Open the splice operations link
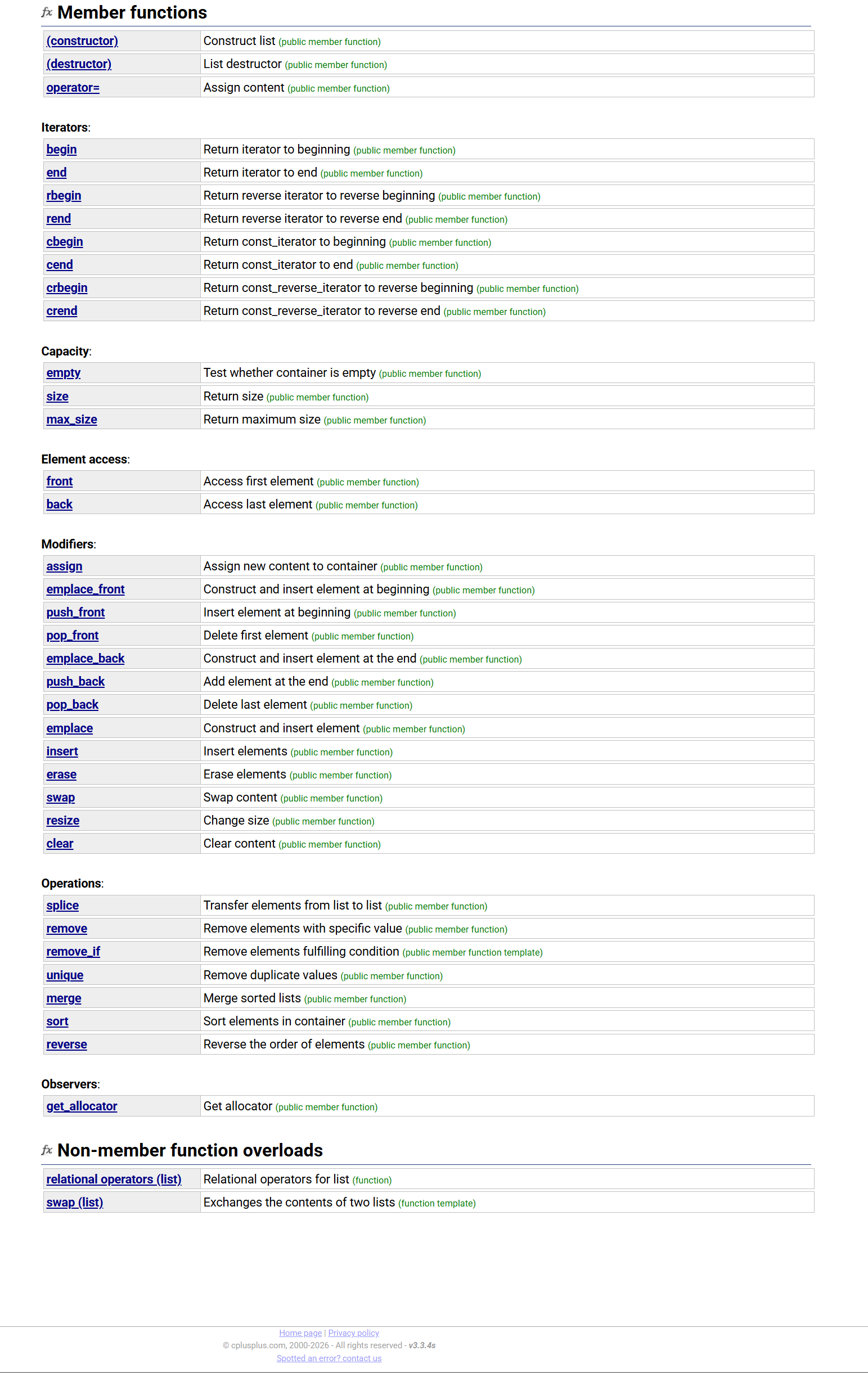868x1373 pixels. [63, 906]
